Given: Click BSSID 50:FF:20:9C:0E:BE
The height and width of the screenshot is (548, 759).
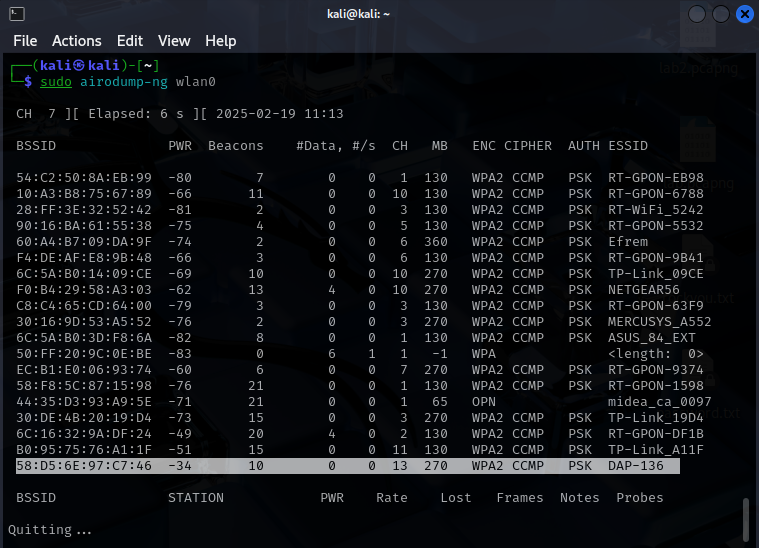Looking at the screenshot, I should tap(84, 353).
